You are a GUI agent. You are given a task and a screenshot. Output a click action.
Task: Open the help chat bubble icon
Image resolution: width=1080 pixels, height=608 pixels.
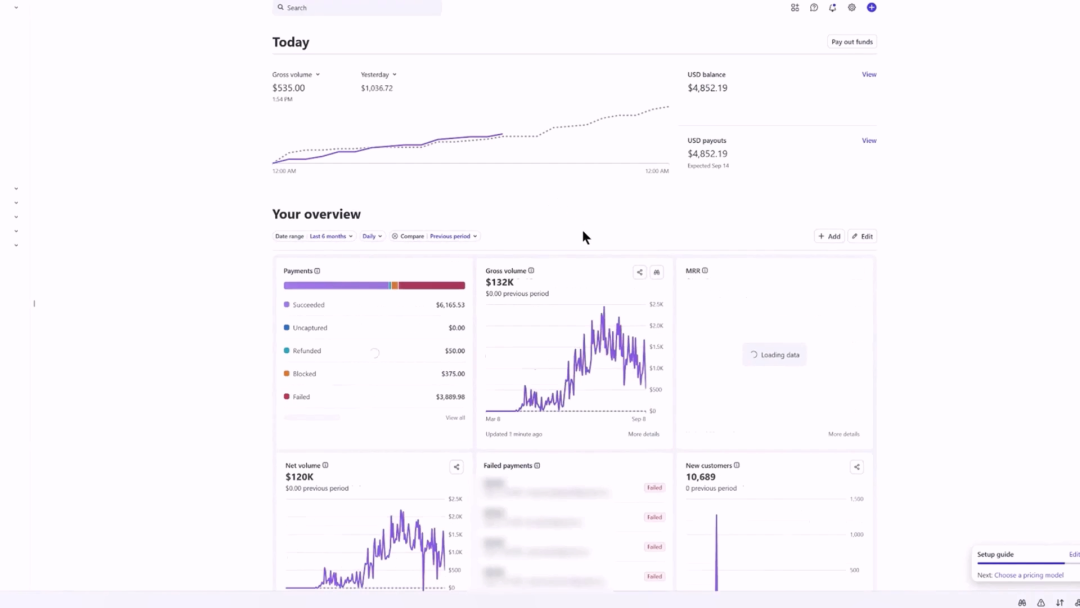tap(814, 8)
